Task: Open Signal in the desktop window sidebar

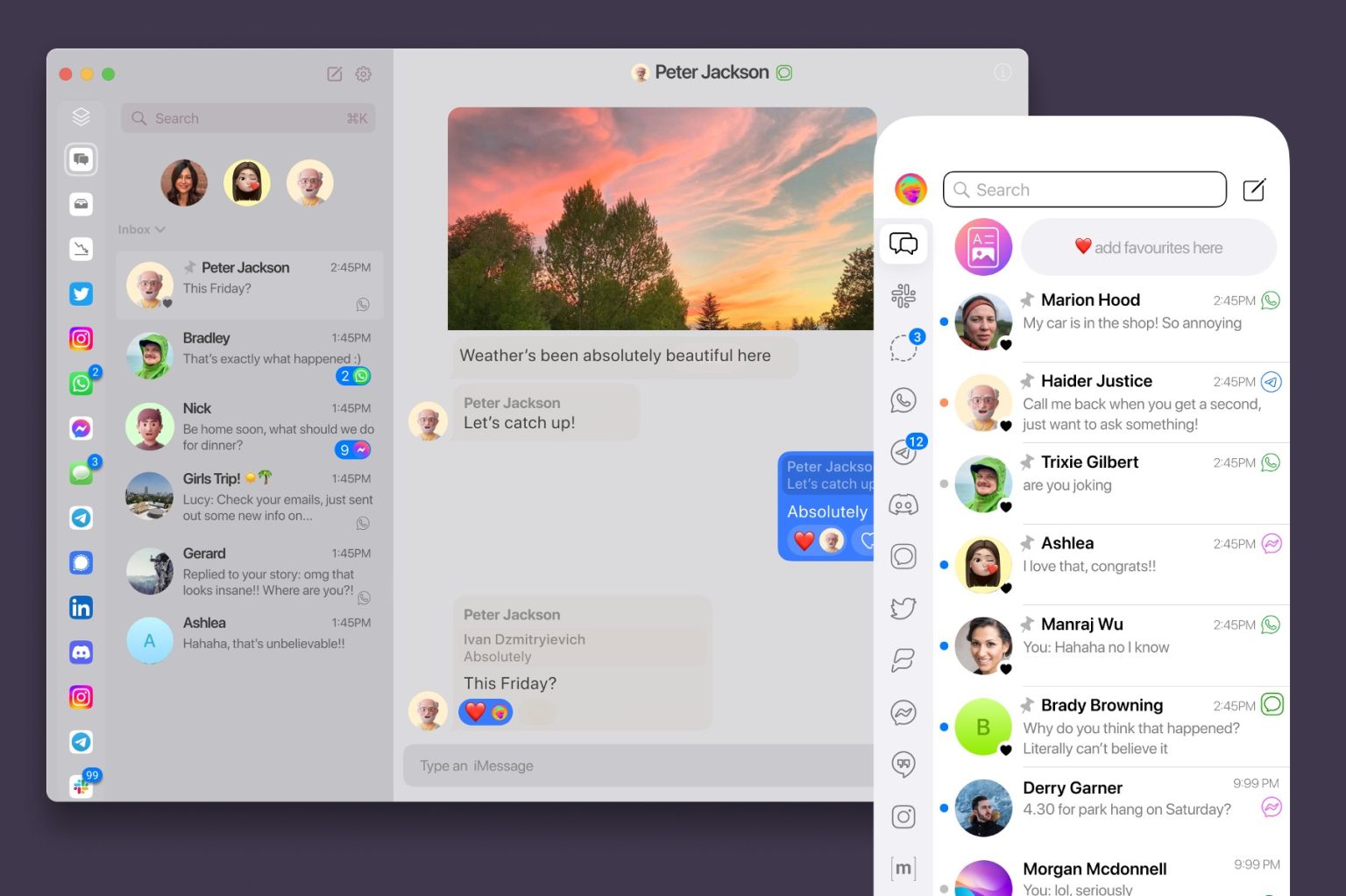Action: point(81,562)
